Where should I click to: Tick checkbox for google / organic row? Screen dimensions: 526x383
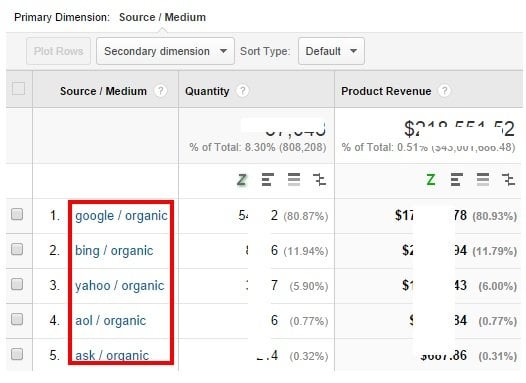click(17, 214)
